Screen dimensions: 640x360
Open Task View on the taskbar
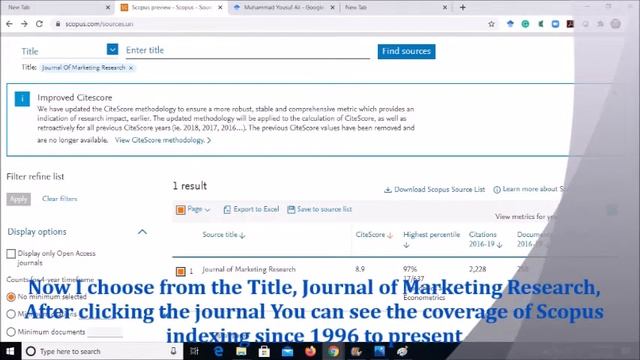tap(195, 351)
